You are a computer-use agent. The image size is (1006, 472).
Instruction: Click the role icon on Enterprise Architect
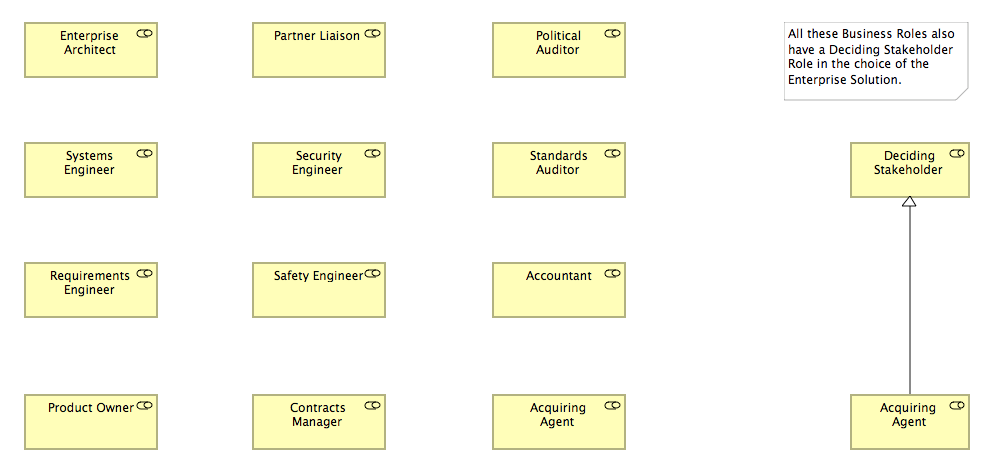coord(144,33)
